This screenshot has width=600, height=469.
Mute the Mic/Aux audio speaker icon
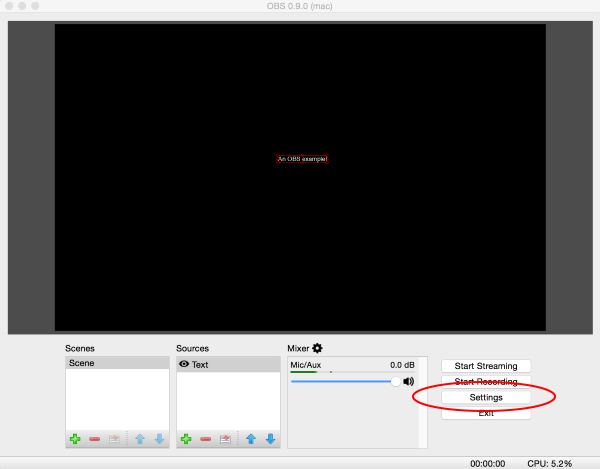click(x=409, y=381)
